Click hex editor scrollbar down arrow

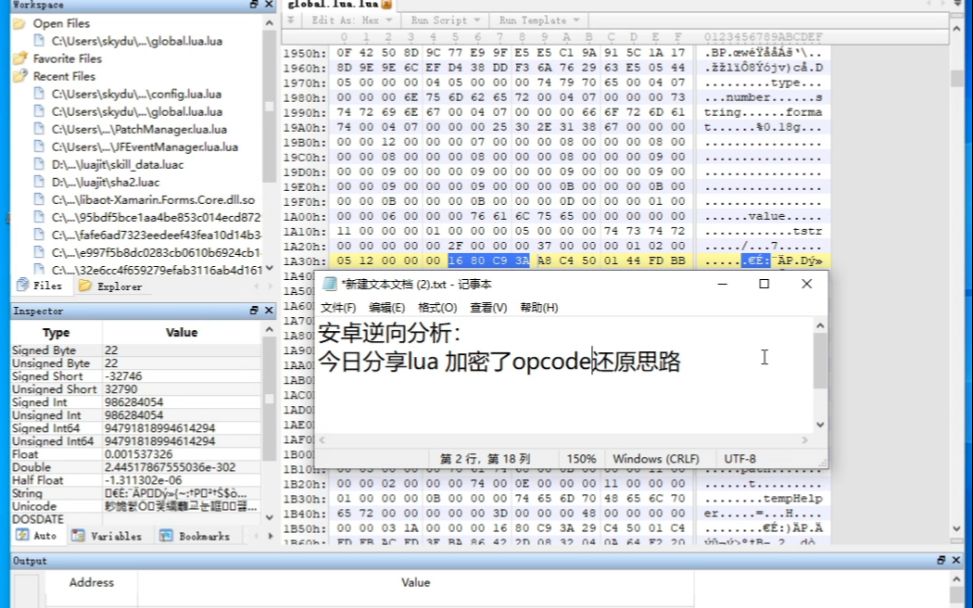point(956,529)
